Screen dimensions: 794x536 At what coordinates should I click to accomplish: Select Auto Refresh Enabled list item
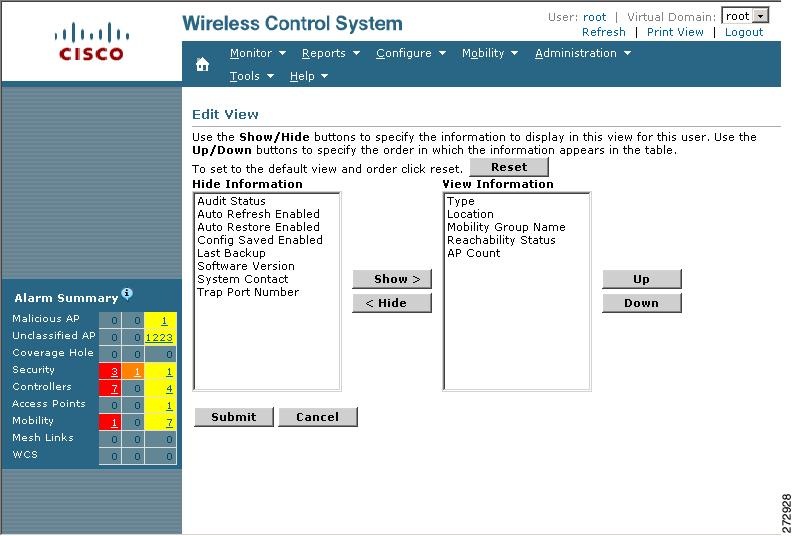258,214
